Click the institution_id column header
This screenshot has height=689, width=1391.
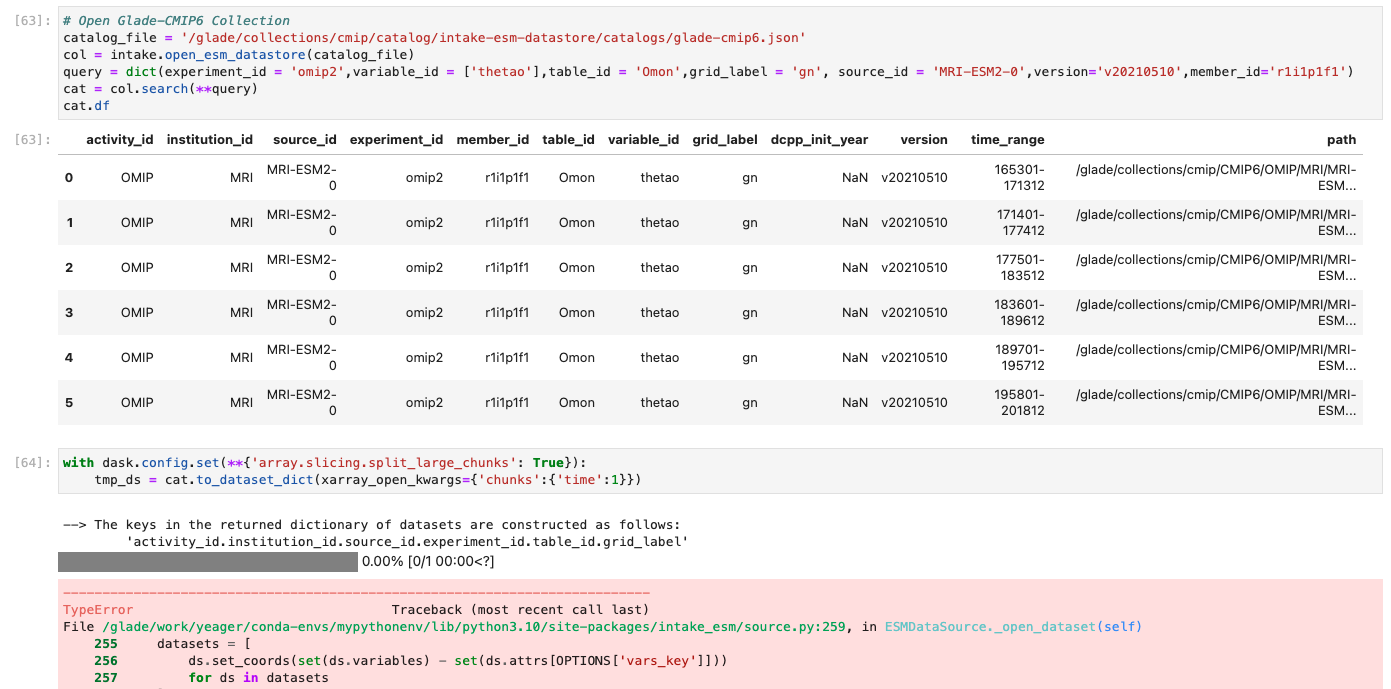click(210, 140)
